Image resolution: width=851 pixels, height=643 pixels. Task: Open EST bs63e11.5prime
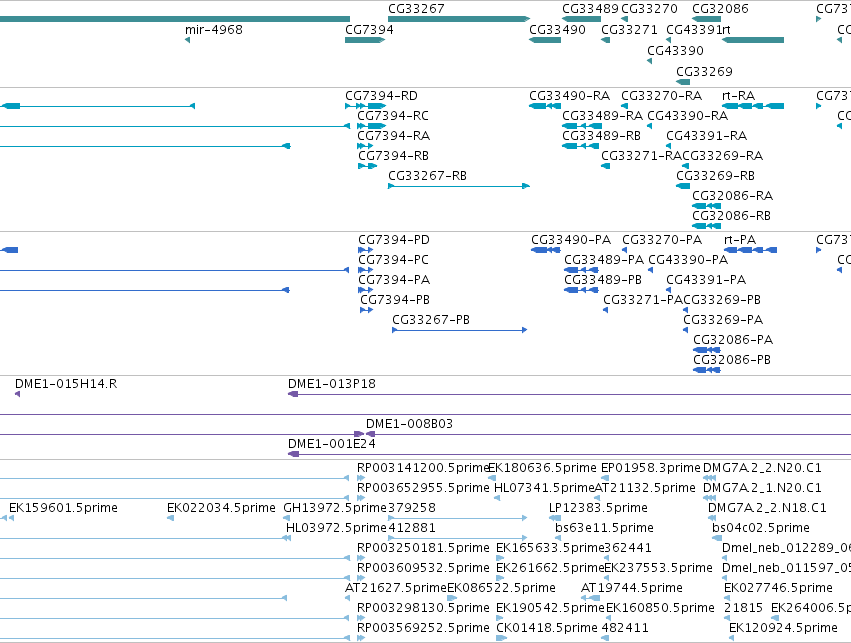pos(604,529)
